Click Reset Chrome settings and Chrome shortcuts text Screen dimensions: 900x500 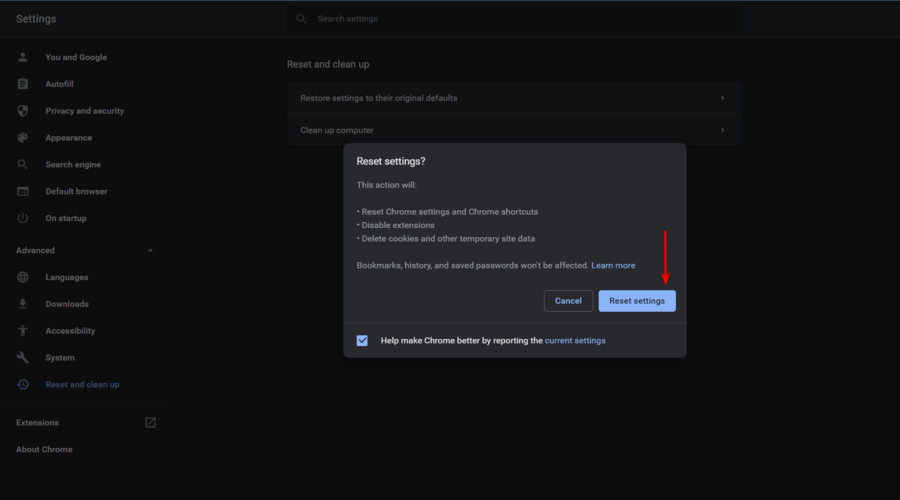[449, 212]
